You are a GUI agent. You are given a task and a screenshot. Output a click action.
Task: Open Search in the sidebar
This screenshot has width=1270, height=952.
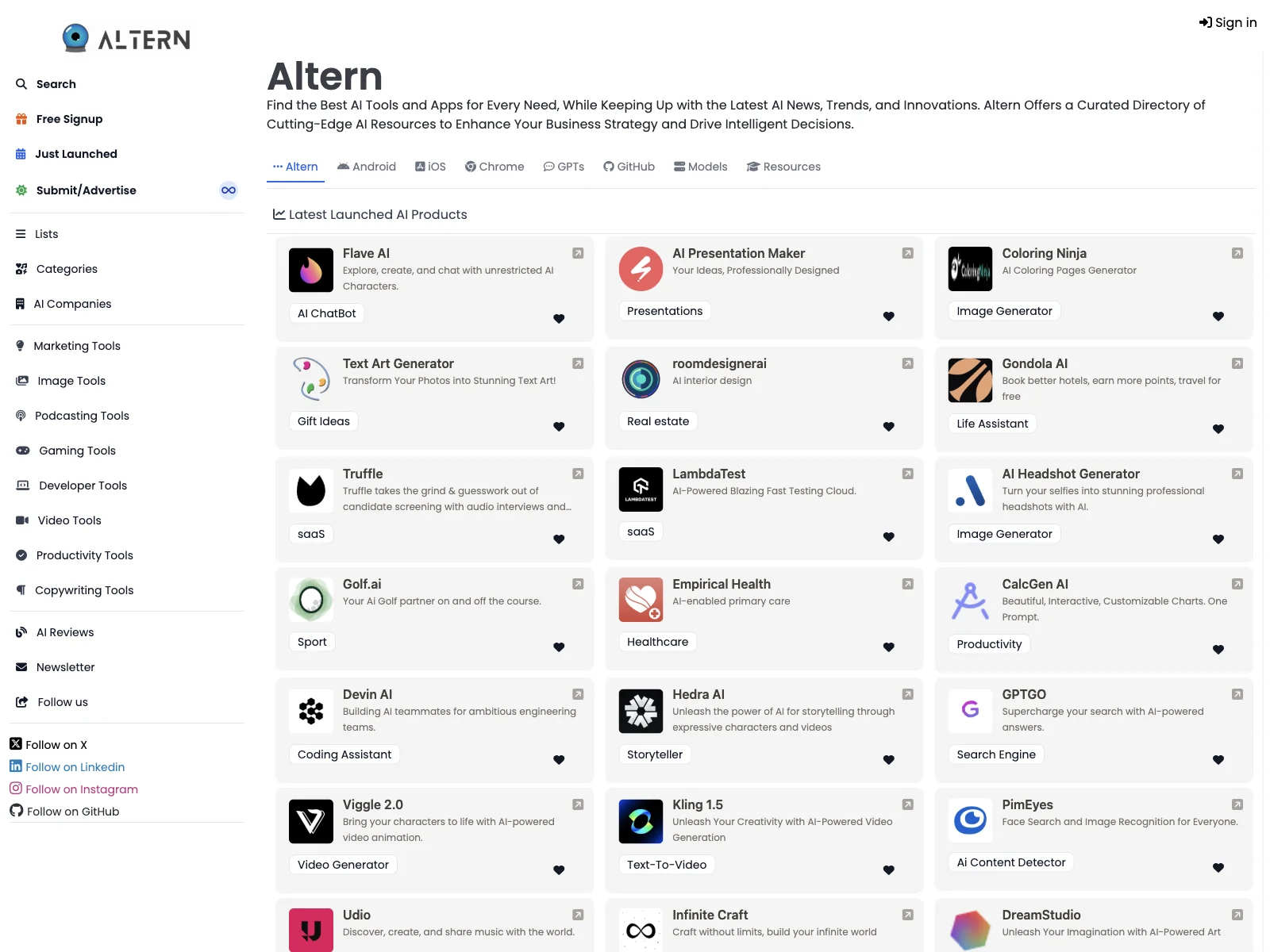46,84
